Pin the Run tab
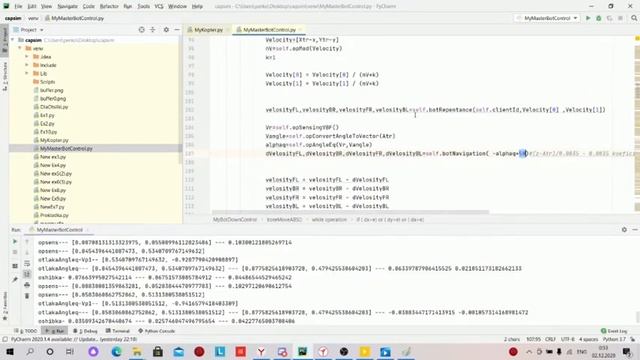 pyautogui.click(x=15, y=279)
